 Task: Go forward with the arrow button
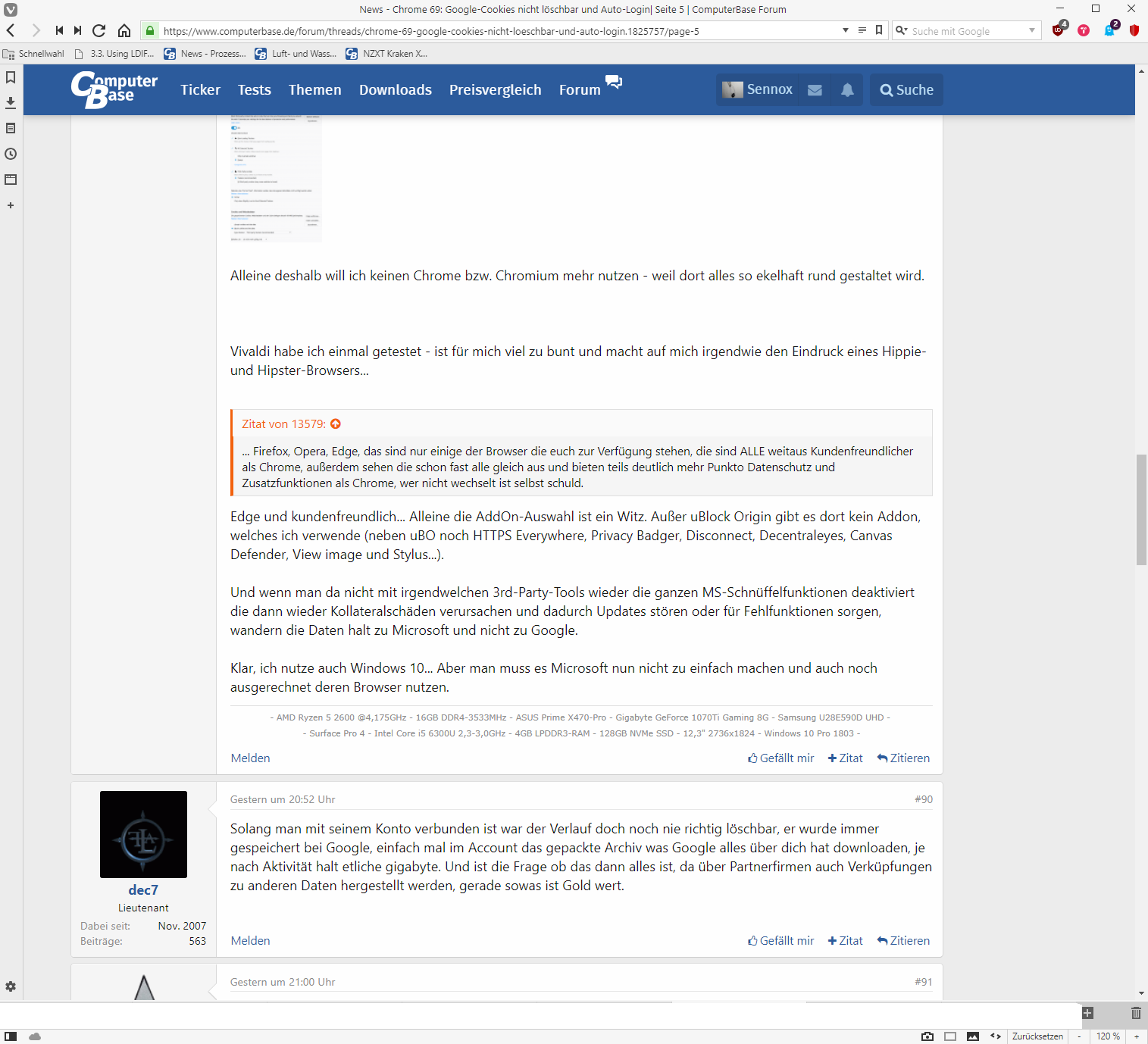pyautogui.click(x=35, y=30)
